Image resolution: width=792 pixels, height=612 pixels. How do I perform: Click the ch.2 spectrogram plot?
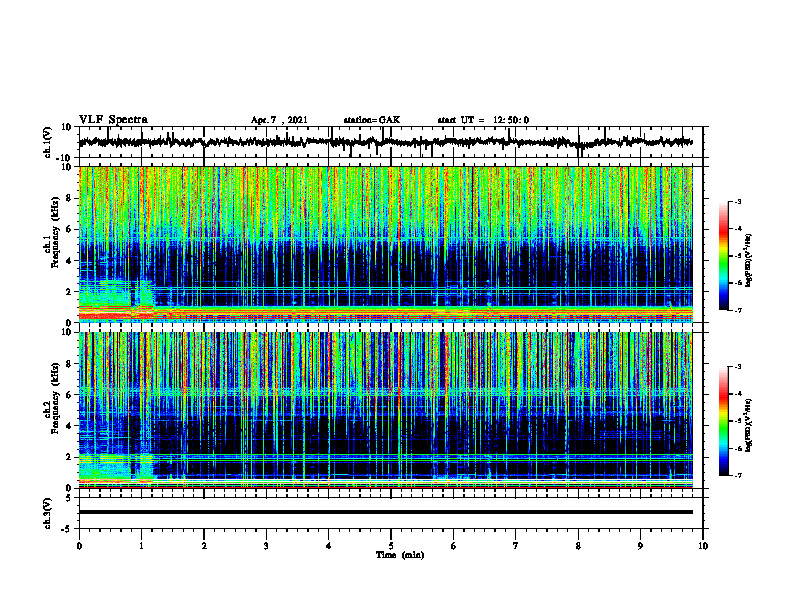click(386, 410)
